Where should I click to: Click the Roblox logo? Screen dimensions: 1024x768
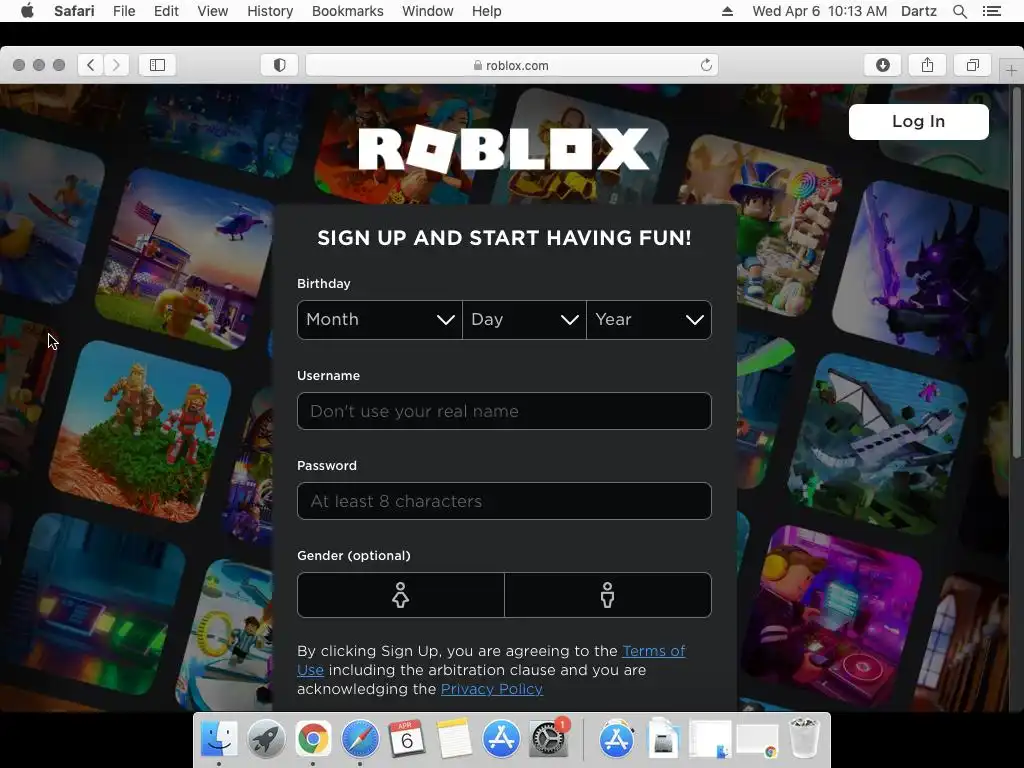pos(504,150)
